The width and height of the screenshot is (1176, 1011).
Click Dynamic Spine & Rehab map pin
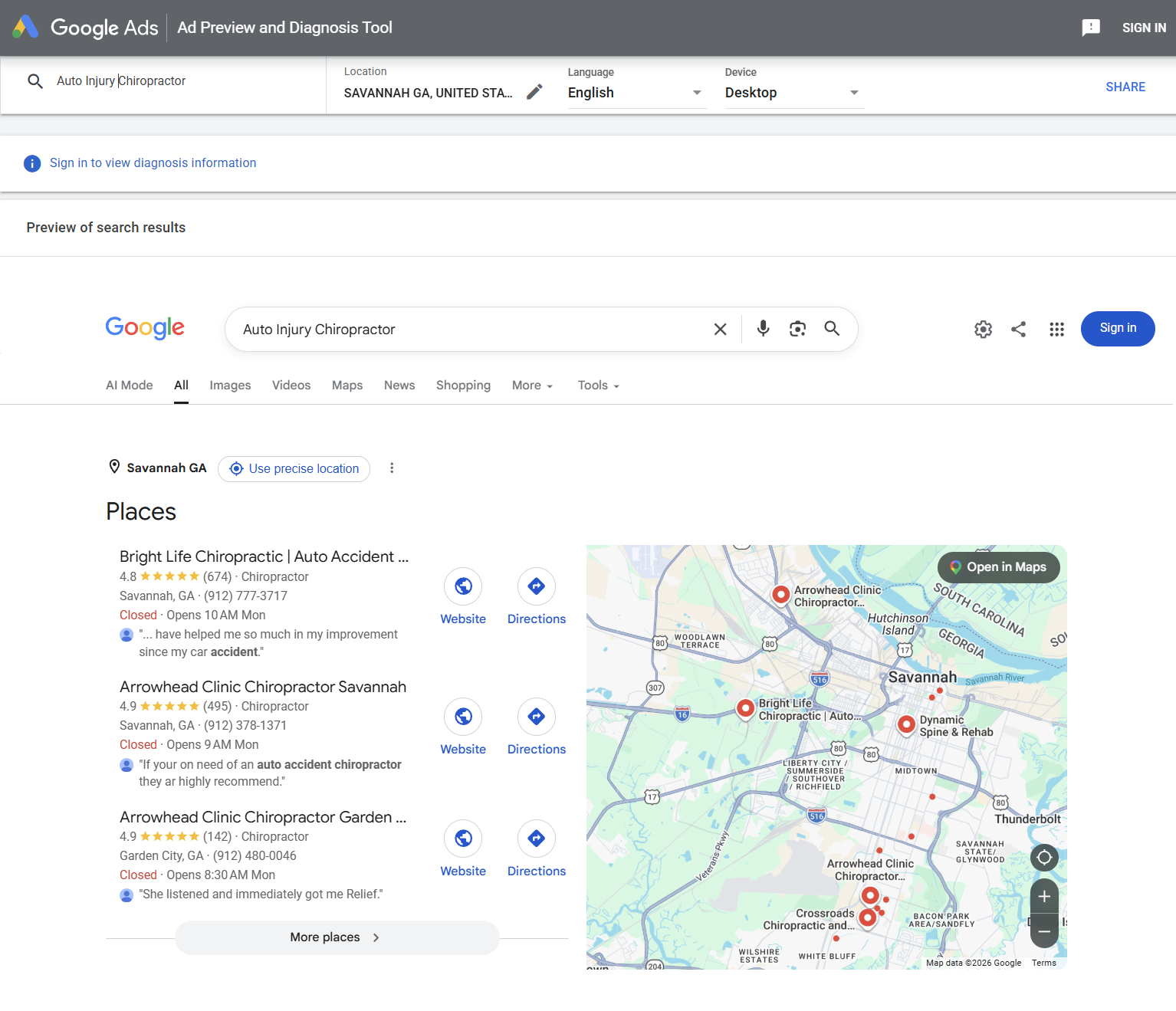coord(906,724)
